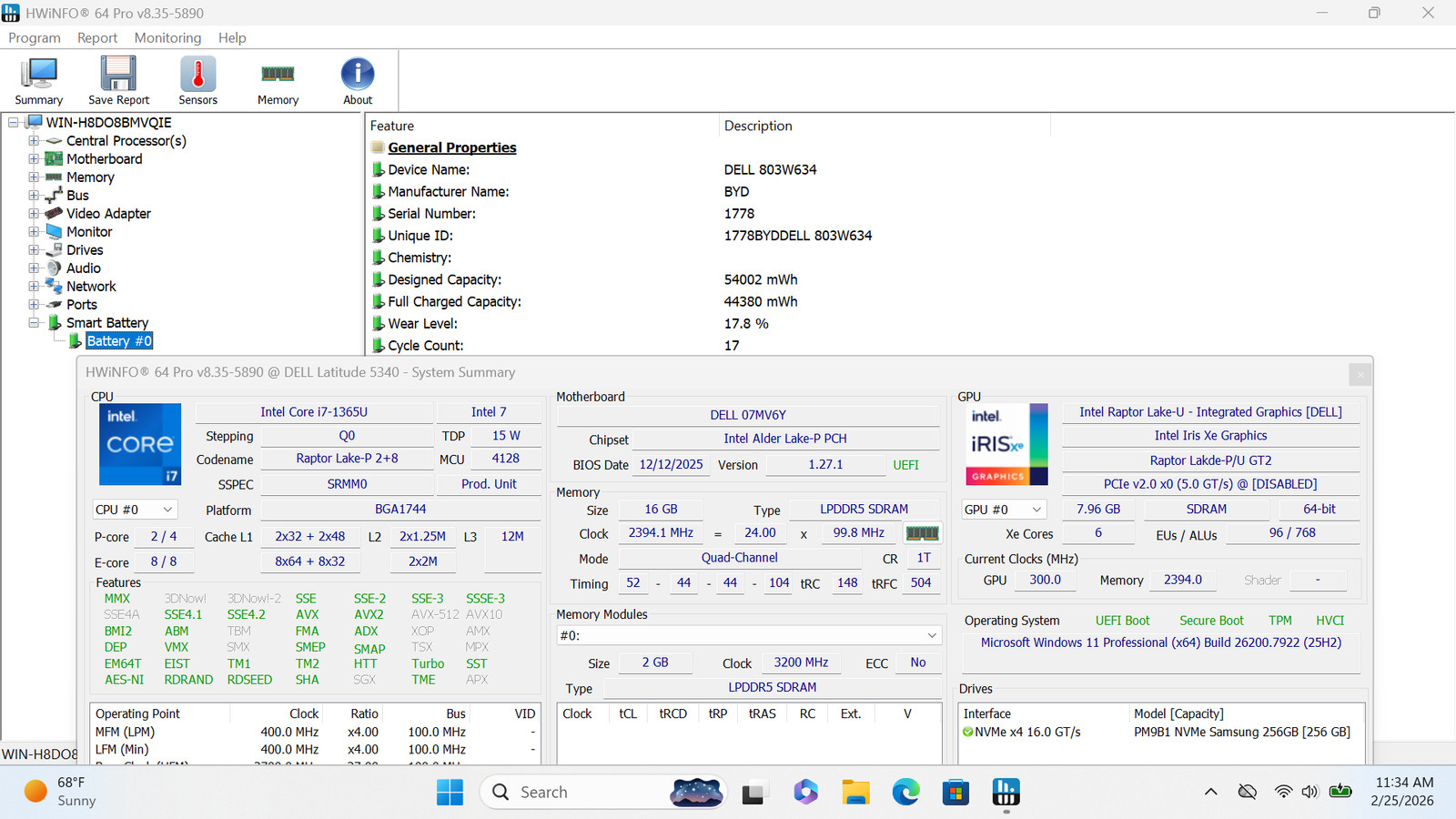1456x819 pixels.
Task: Open the weather widget showing 68°F Sunny
Action: pyautogui.click(x=60, y=792)
